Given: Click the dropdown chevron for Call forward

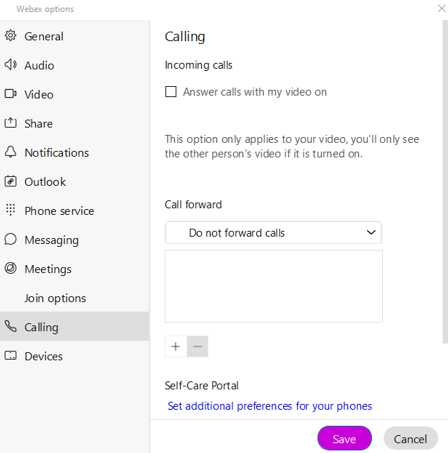Looking at the screenshot, I should click(x=371, y=233).
